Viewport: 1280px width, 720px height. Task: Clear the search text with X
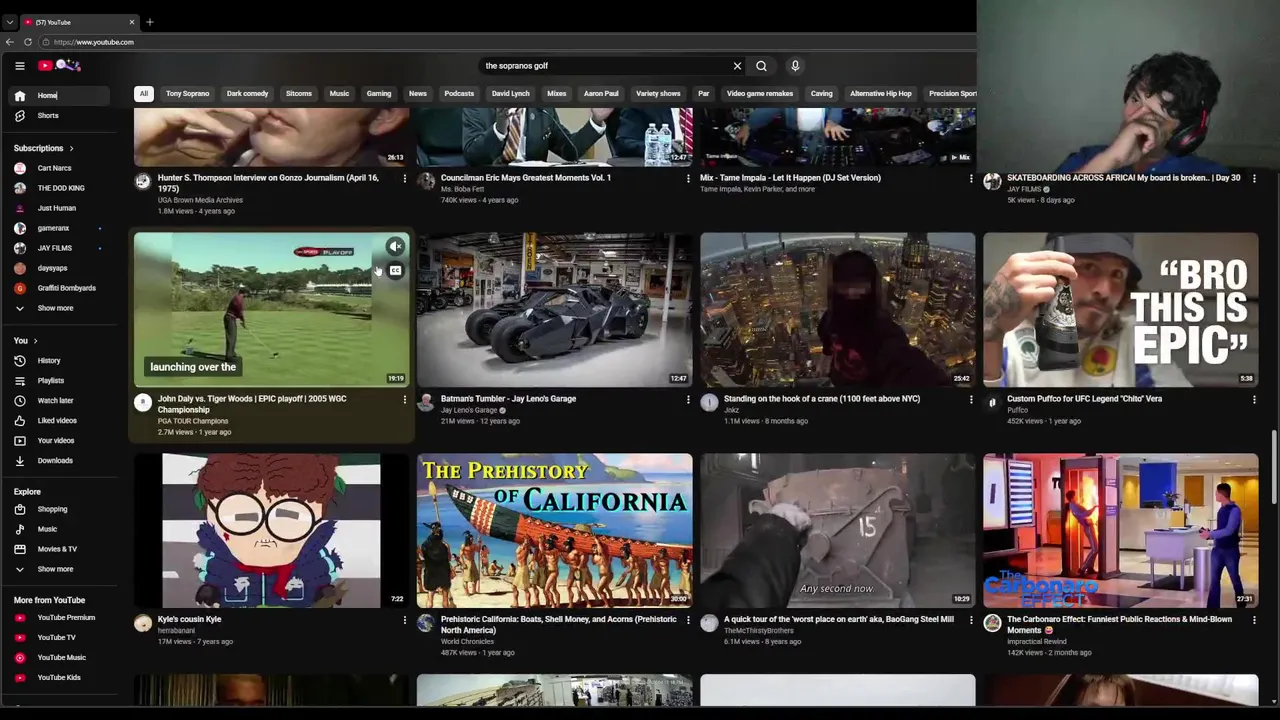(737, 66)
